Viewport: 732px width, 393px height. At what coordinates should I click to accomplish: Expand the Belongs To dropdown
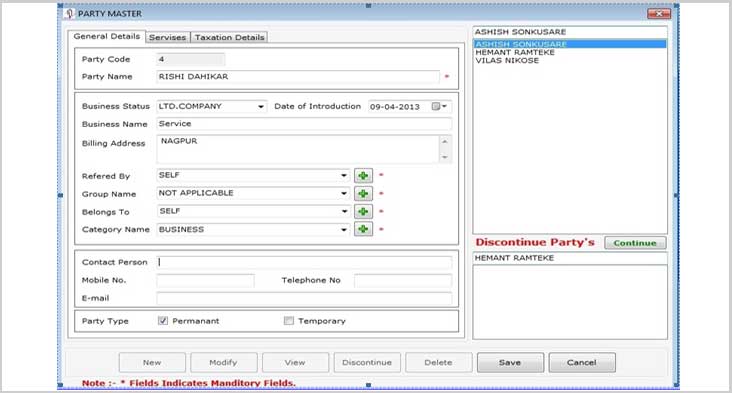point(344,211)
